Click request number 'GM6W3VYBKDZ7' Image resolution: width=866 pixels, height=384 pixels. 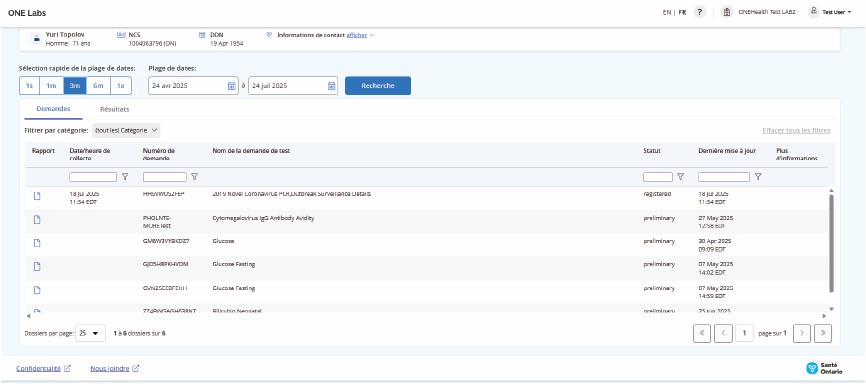coord(166,241)
